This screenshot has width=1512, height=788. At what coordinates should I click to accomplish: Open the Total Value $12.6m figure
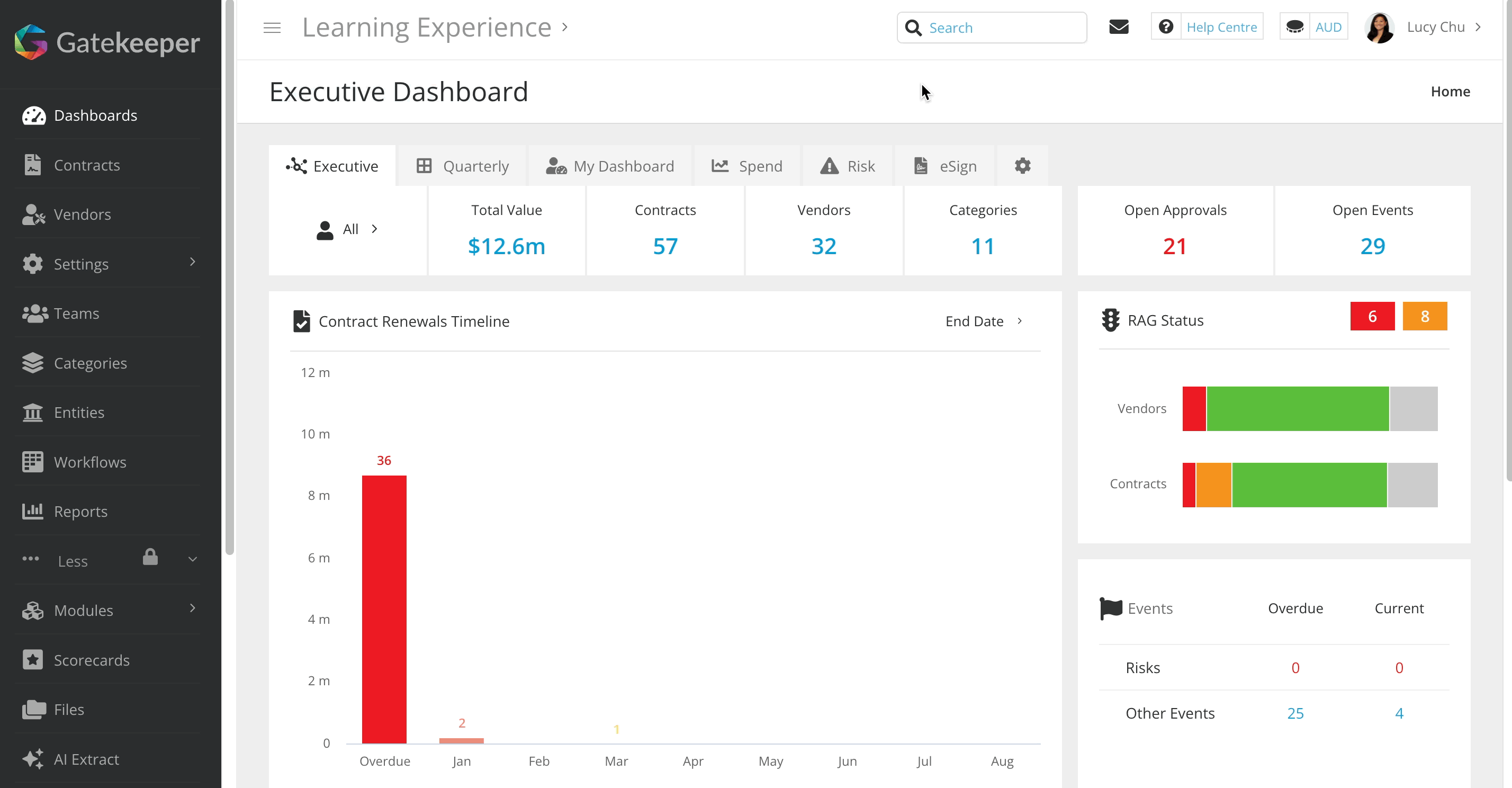click(x=507, y=246)
